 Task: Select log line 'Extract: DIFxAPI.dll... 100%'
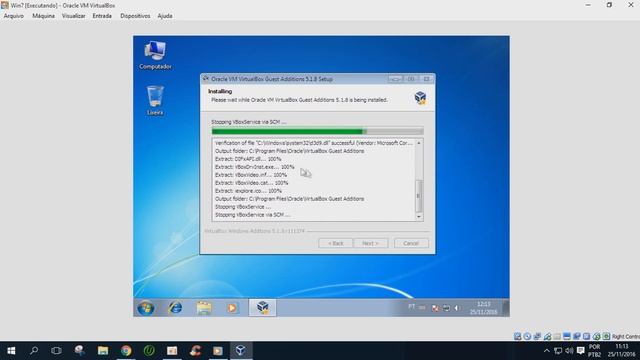pyautogui.click(x=248, y=159)
